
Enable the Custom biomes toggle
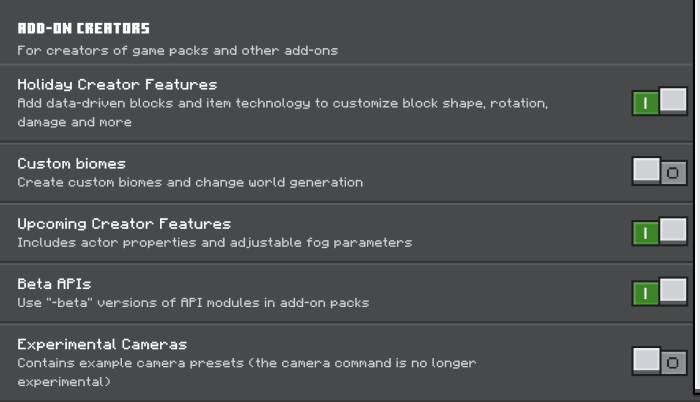pos(659,172)
